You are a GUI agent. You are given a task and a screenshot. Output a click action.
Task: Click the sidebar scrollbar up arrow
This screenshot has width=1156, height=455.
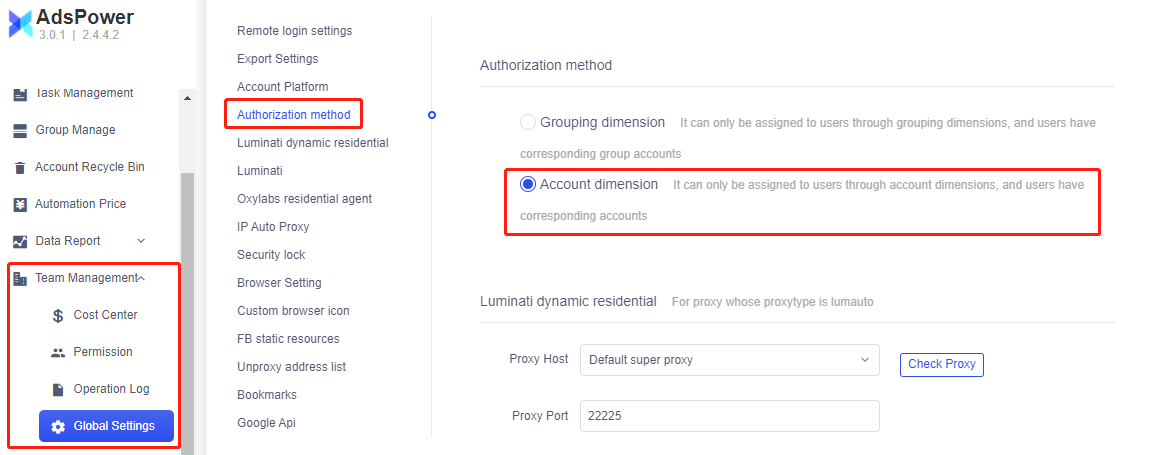click(x=187, y=98)
